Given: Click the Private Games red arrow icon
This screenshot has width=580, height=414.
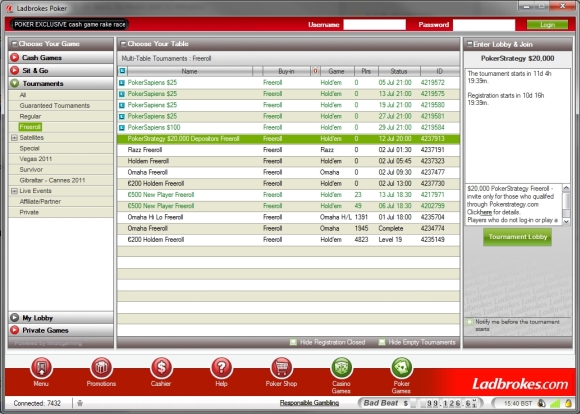Looking at the screenshot, I should [15, 330].
